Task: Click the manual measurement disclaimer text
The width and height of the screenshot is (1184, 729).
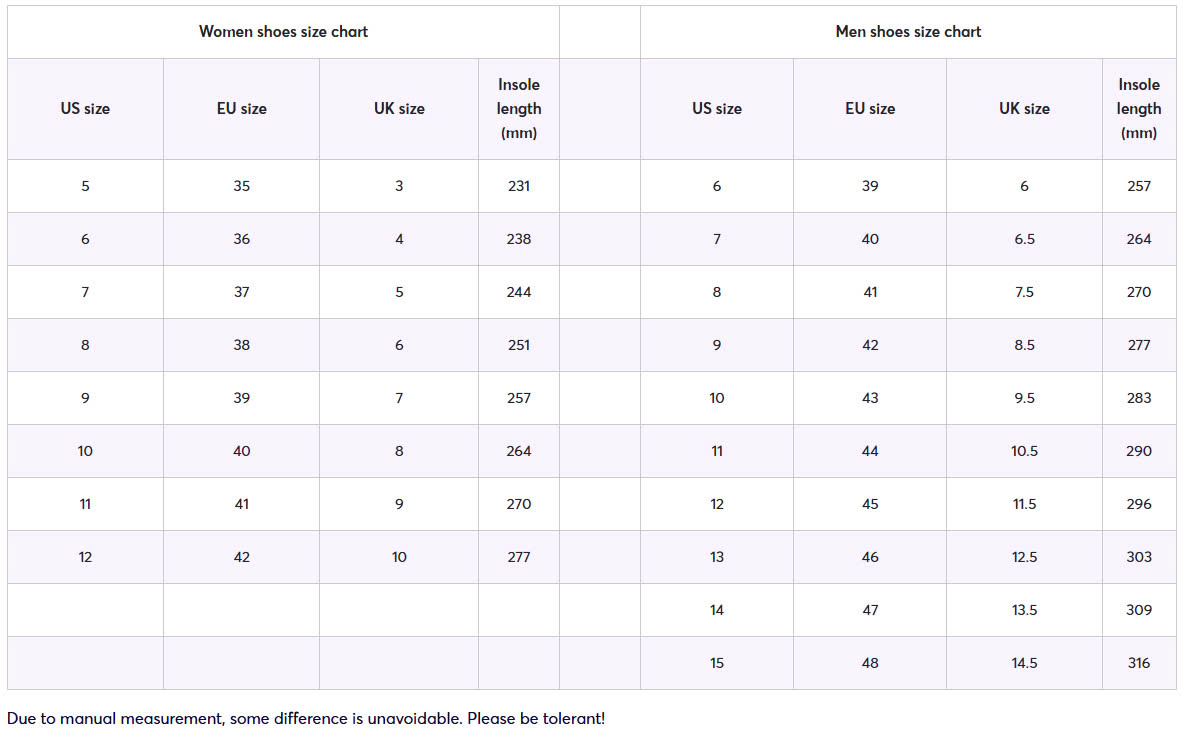Action: click(x=306, y=718)
